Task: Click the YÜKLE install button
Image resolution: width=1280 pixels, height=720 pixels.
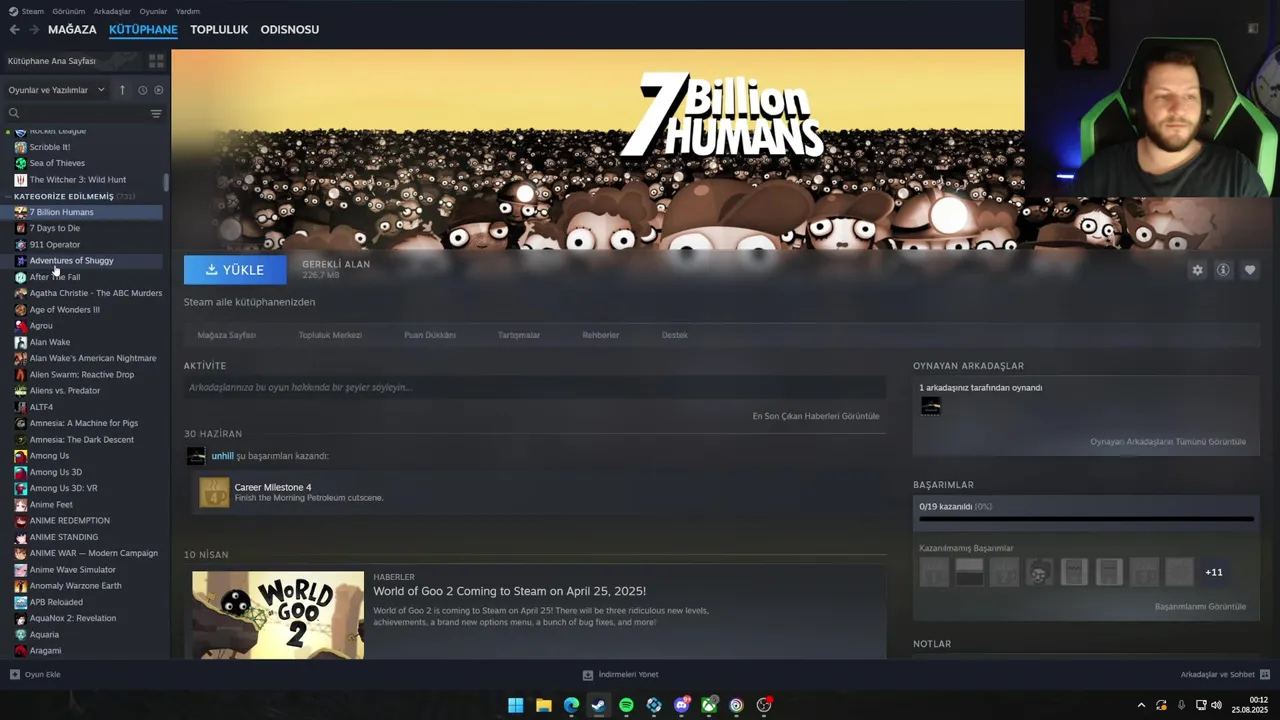Action: pyautogui.click(x=235, y=270)
